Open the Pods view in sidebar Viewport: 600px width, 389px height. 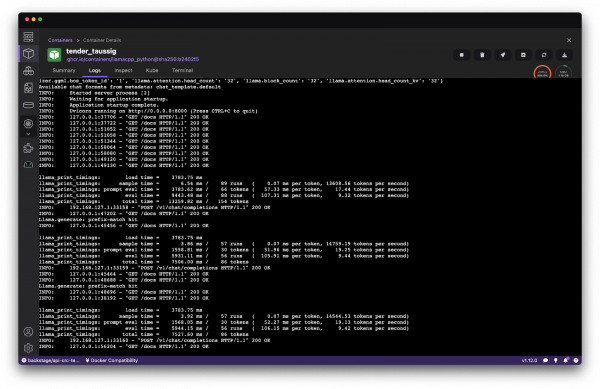coord(28,71)
